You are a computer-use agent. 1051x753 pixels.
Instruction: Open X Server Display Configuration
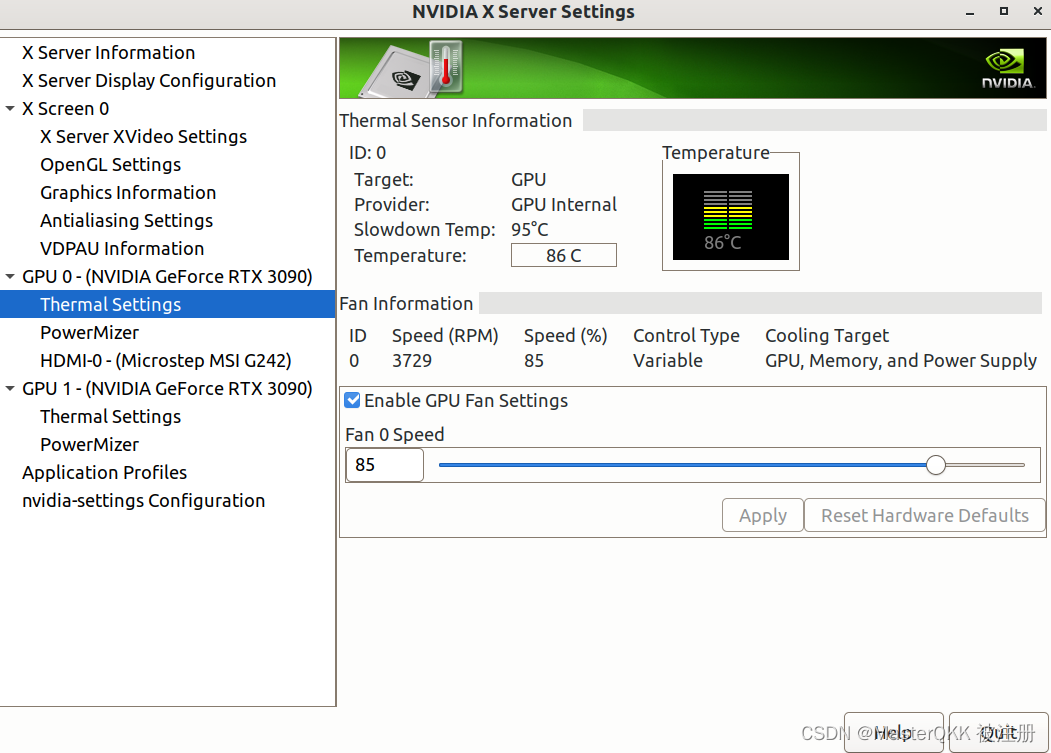[x=149, y=80]
